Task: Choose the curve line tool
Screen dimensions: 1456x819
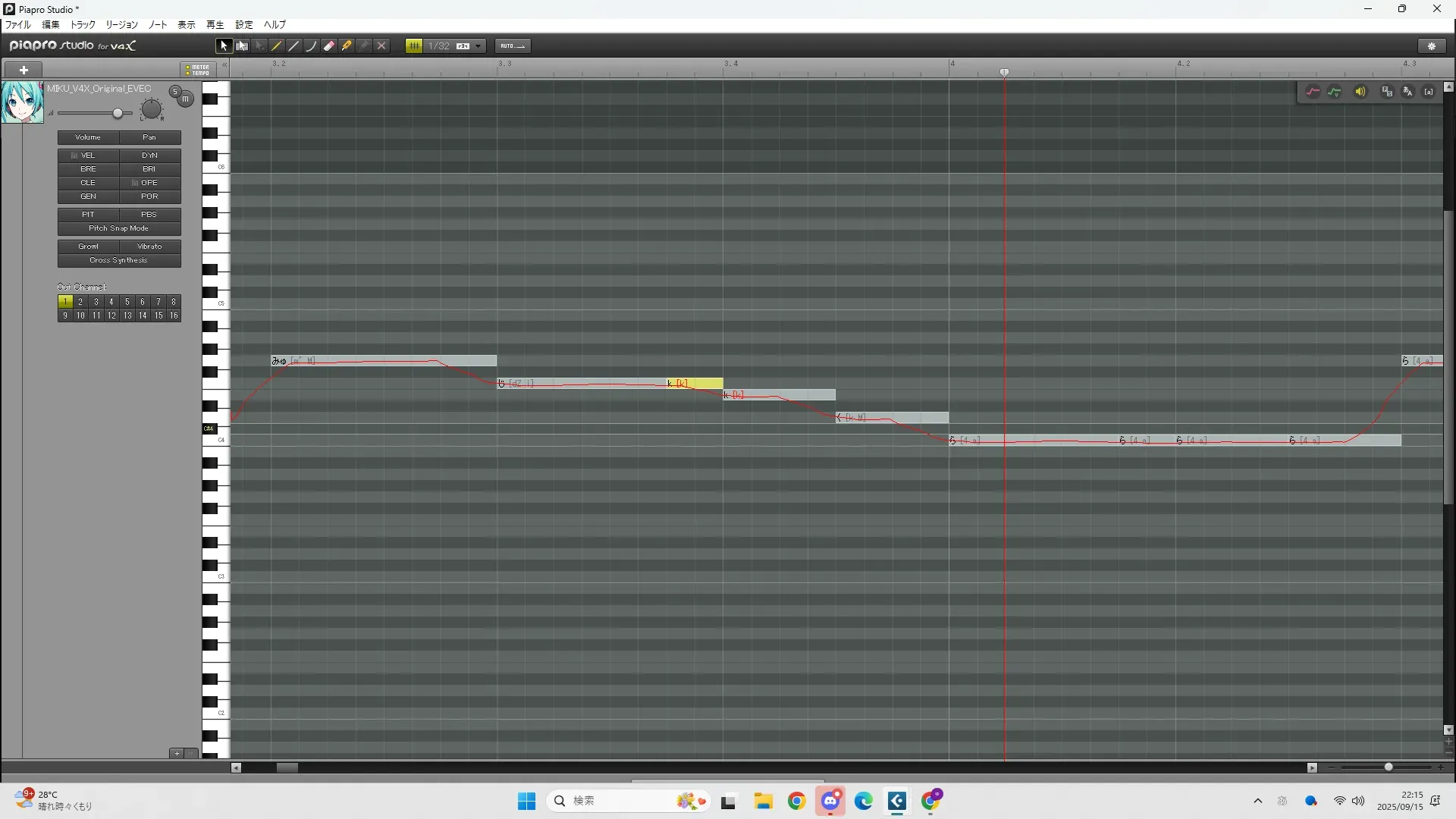Action: (312, 46)
